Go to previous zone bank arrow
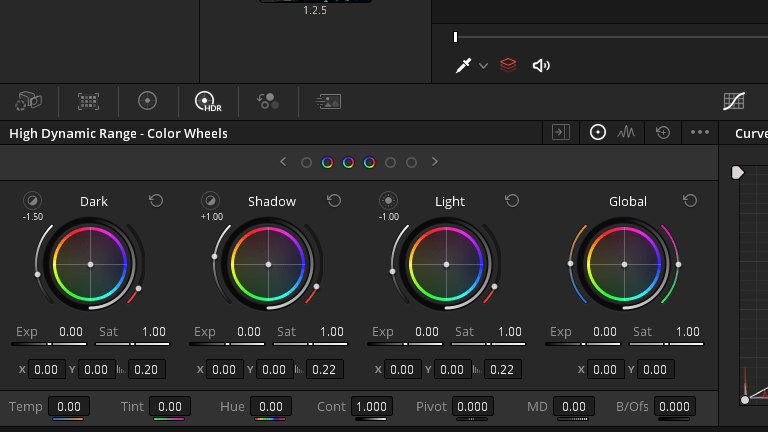 (x=283, y=162)
